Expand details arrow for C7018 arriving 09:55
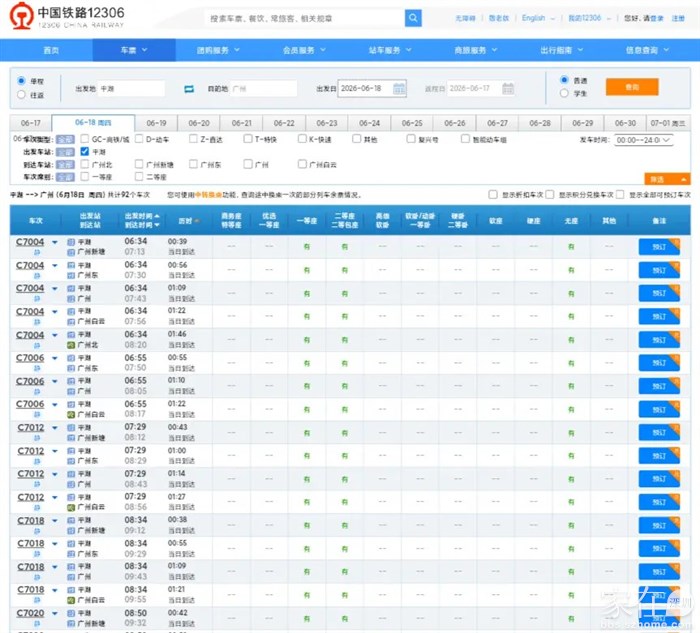This screenshot has width=700, height=633. pyautogui.click(x=55, y=591)
